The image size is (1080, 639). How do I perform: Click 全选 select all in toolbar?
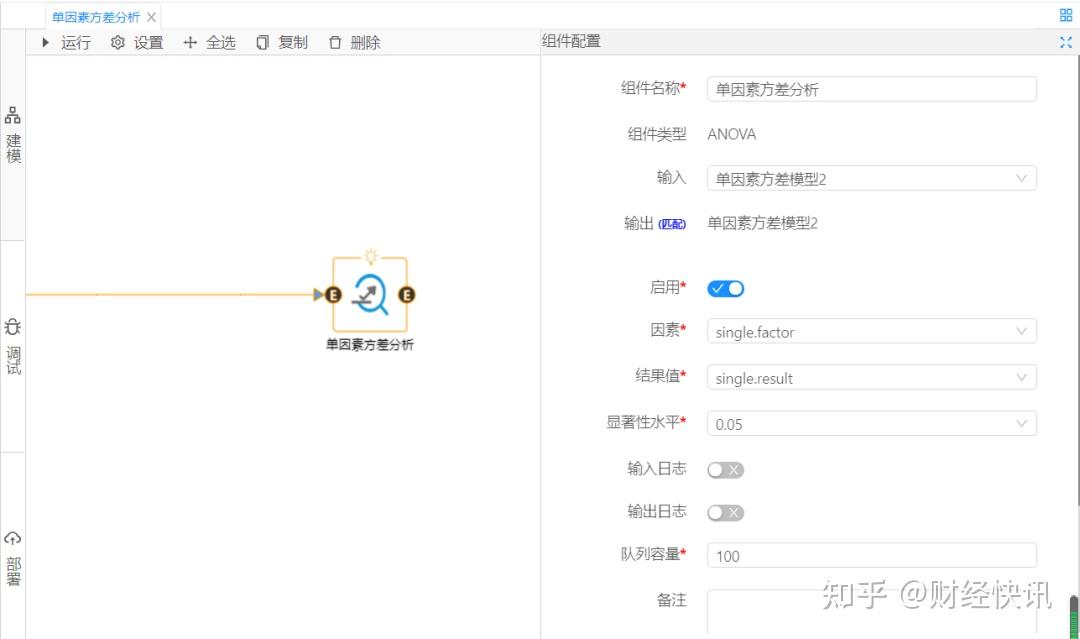click(x=209, y=43)
